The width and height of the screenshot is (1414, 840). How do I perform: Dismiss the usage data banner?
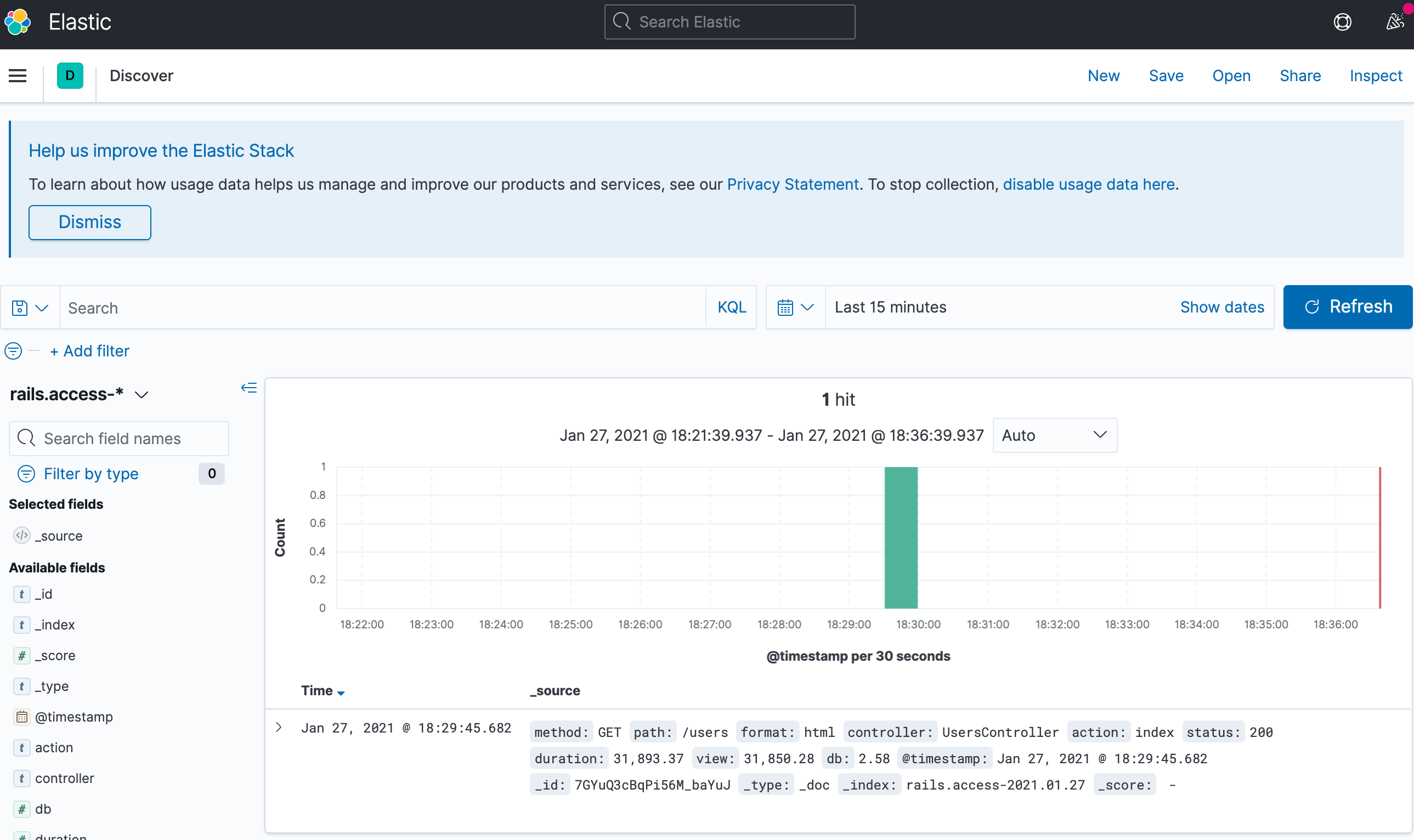(89, 222)
